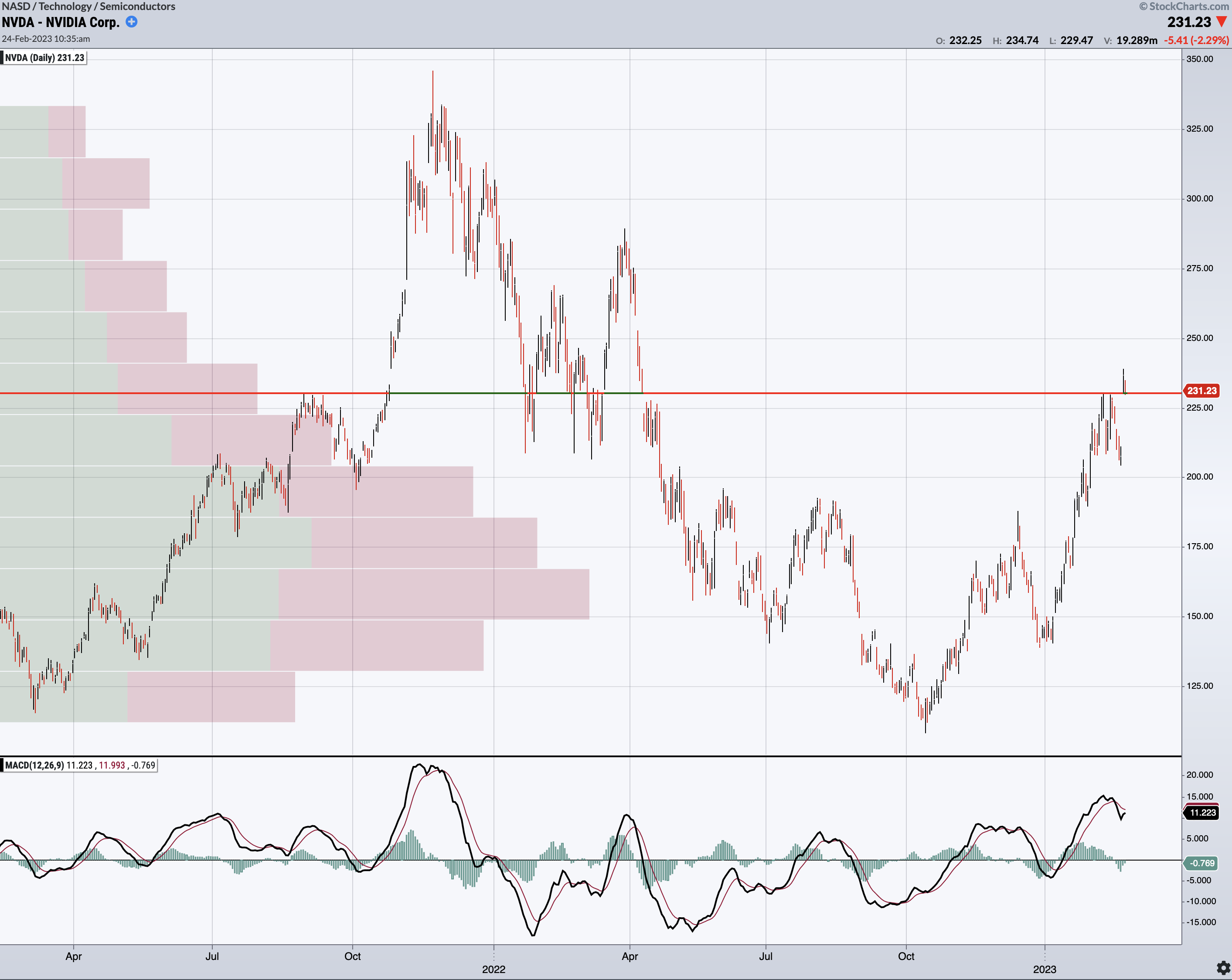Open chart settings gear icon
The height and width of the screenshot is (980, 1232).
point(1223,968)
